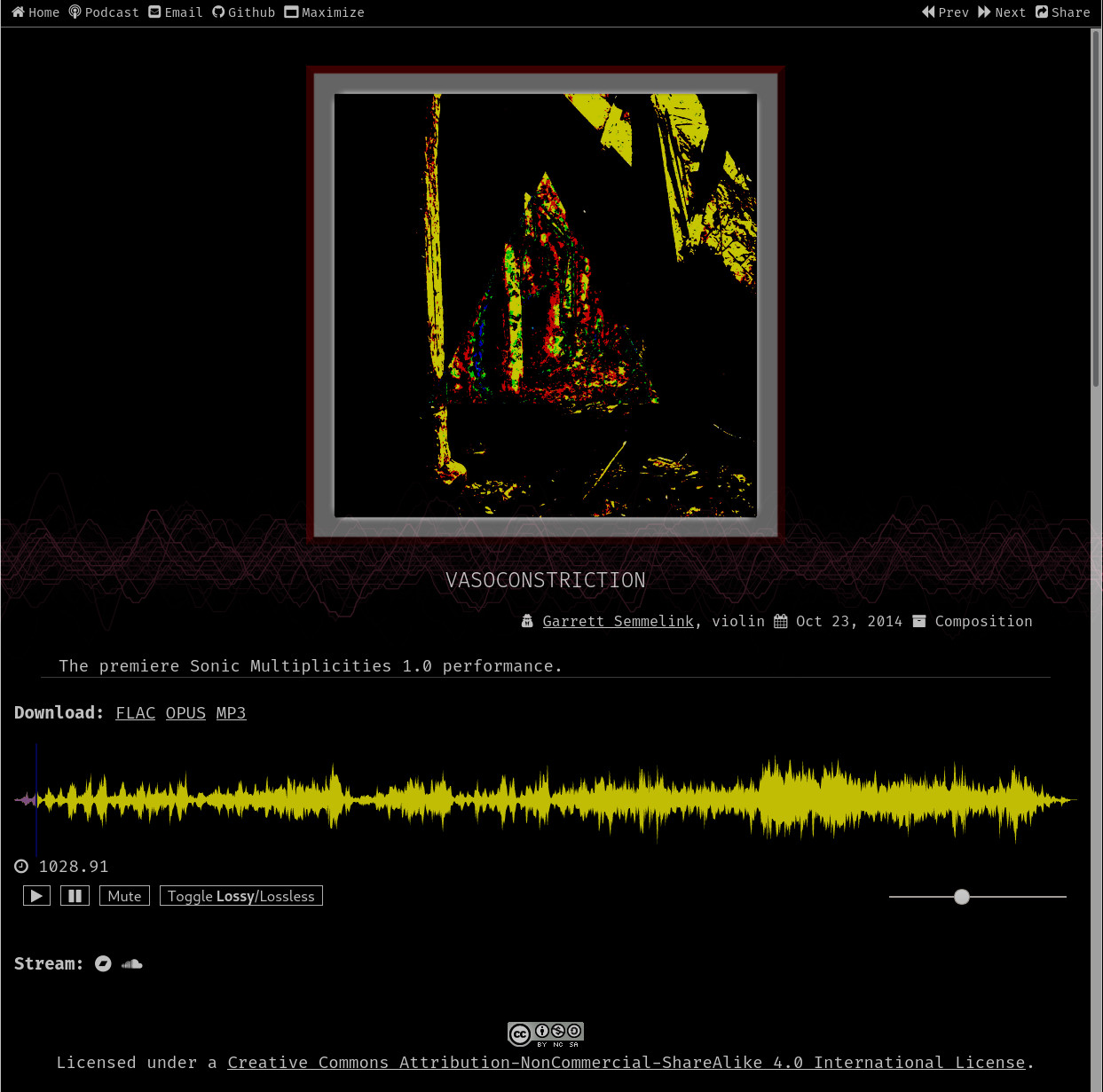Viewport: 1103px width, 1092px height.
Task: Open the Home link in top bar
Action: (x=35, y=12)
